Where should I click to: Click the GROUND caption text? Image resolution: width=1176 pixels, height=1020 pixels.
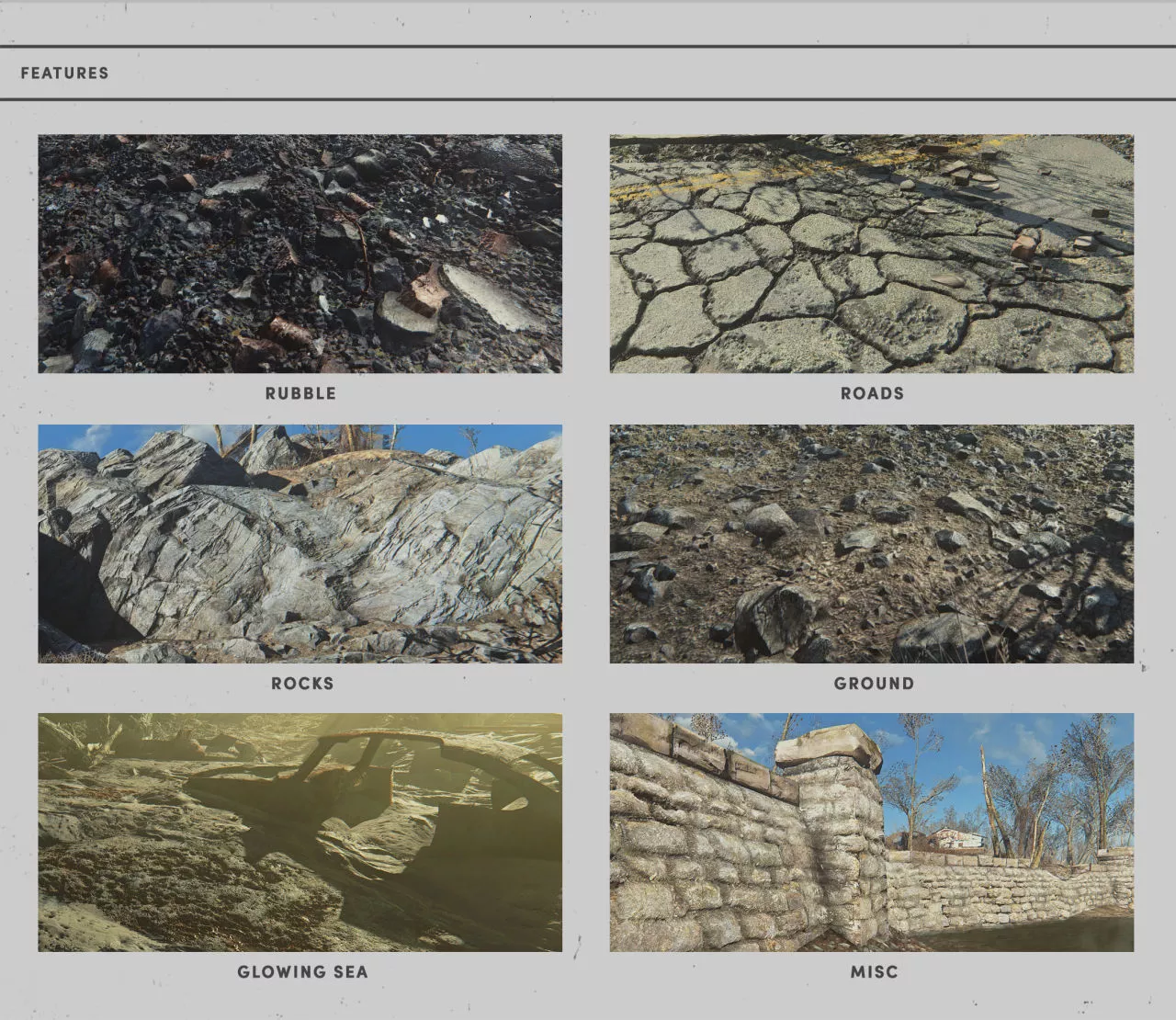click(874, 684)
